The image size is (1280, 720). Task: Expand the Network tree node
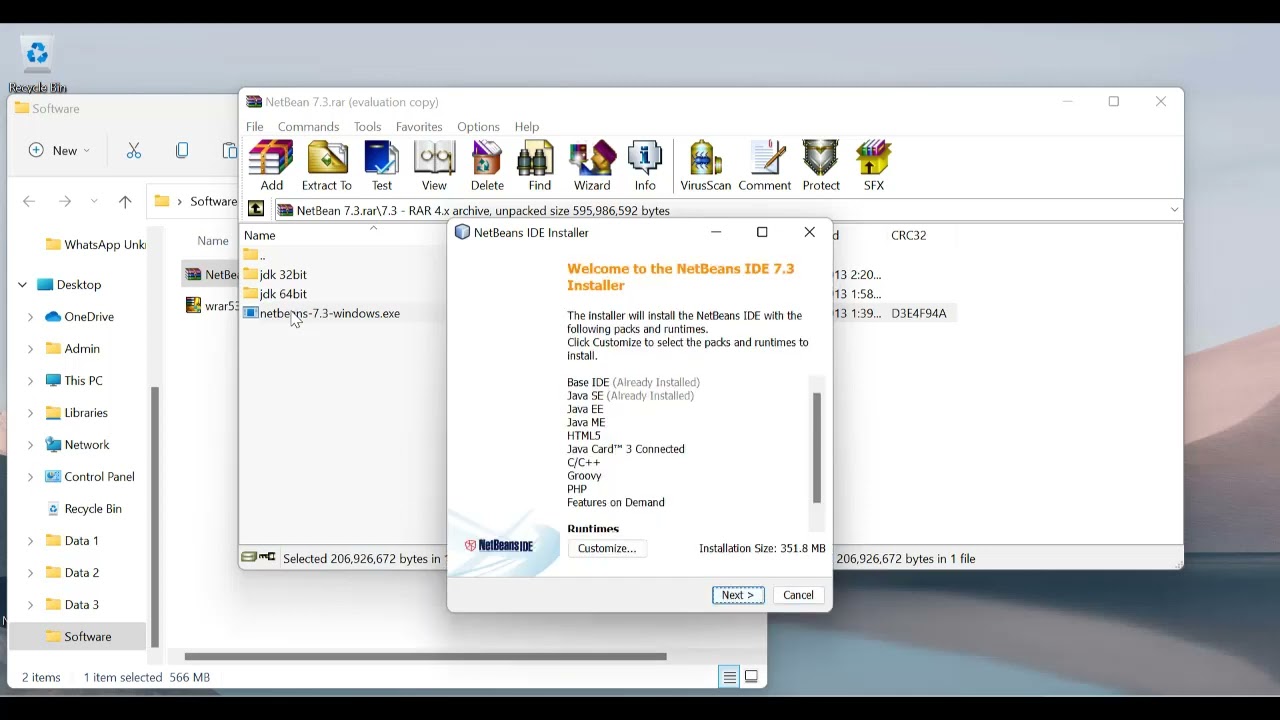click(x=30, y=445)
